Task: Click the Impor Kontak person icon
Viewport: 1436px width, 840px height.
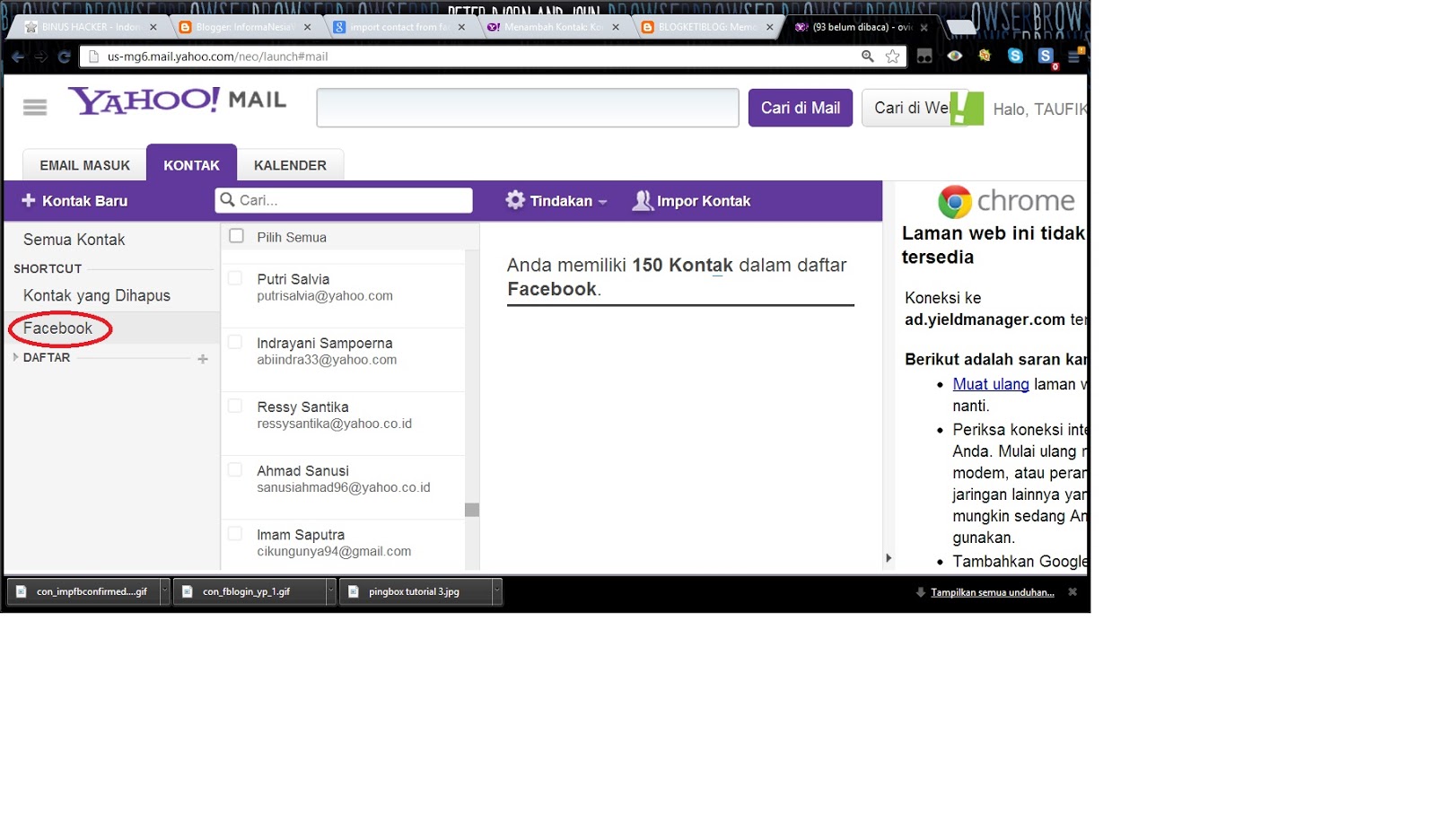Action: [x=643, y=200]
